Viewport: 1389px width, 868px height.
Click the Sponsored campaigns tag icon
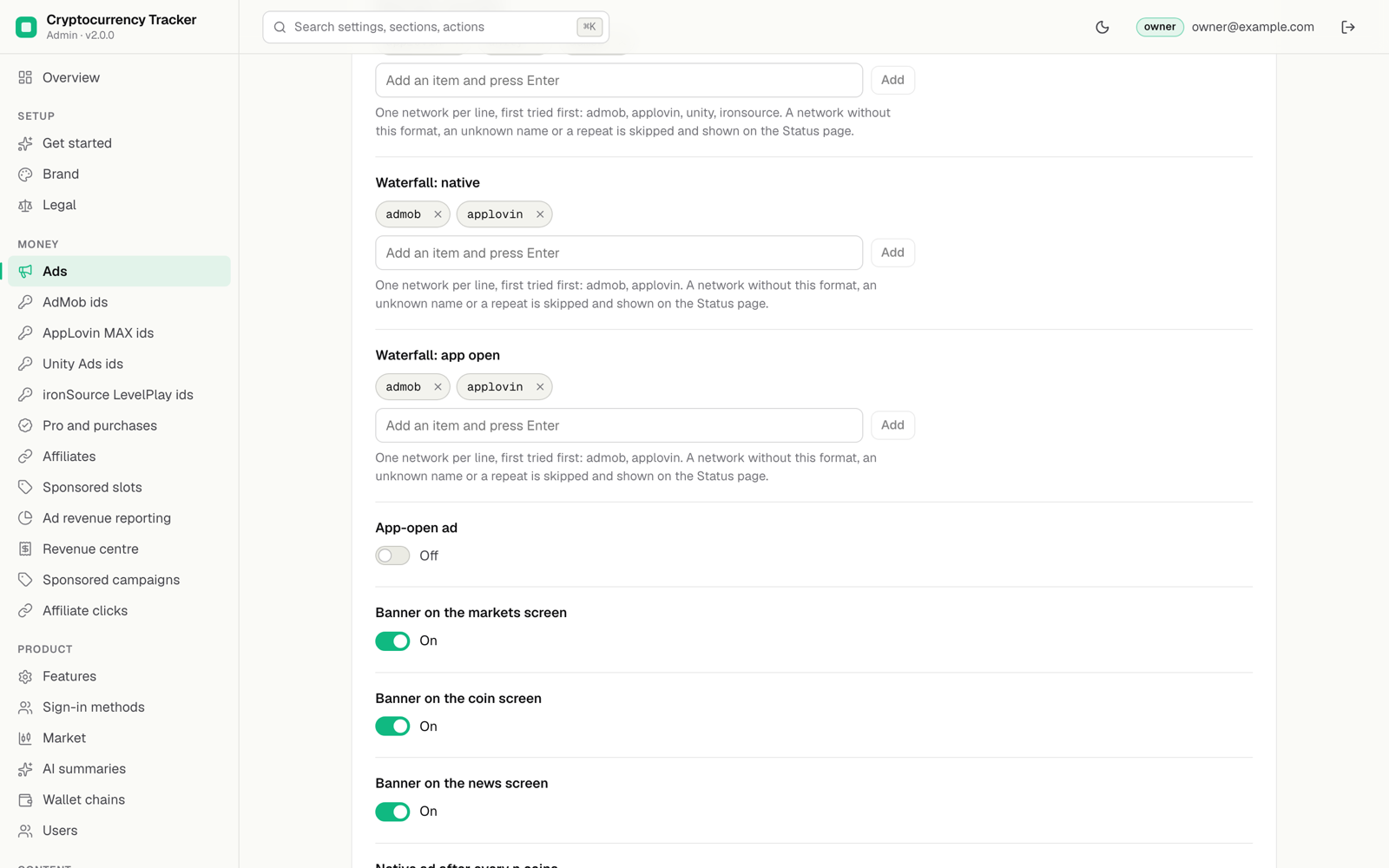25,580
